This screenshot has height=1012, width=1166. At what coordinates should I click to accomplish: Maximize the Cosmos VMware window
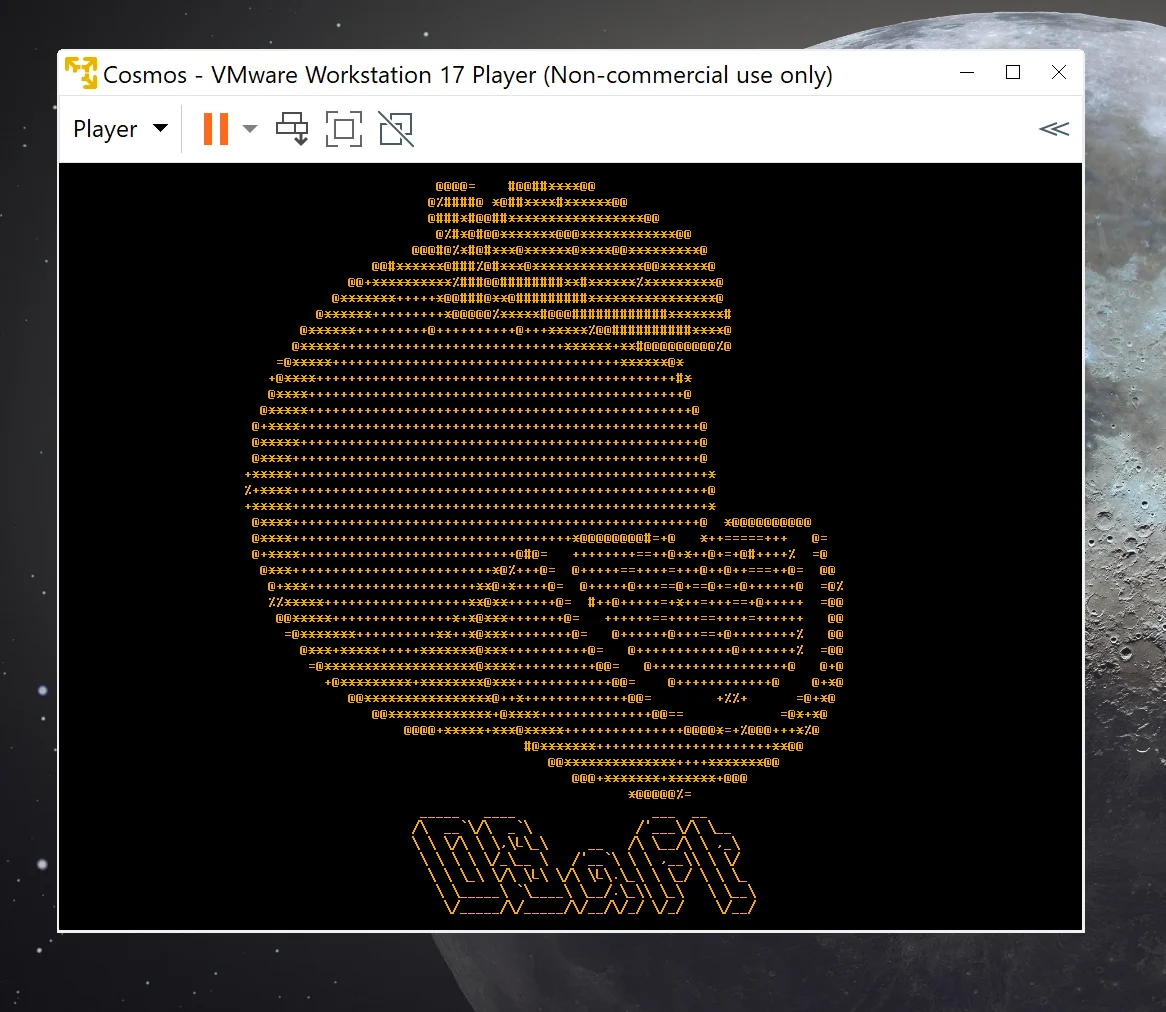(1013, 72)
